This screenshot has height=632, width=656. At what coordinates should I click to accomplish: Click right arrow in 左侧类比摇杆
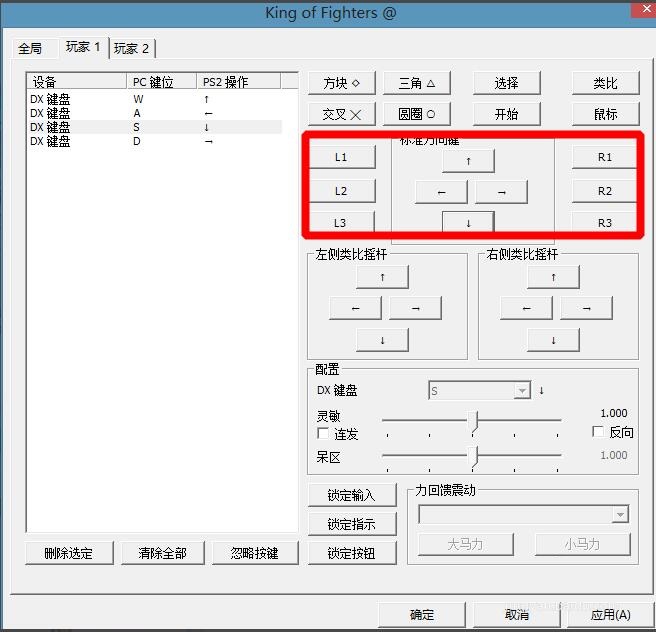click(415, 308)
